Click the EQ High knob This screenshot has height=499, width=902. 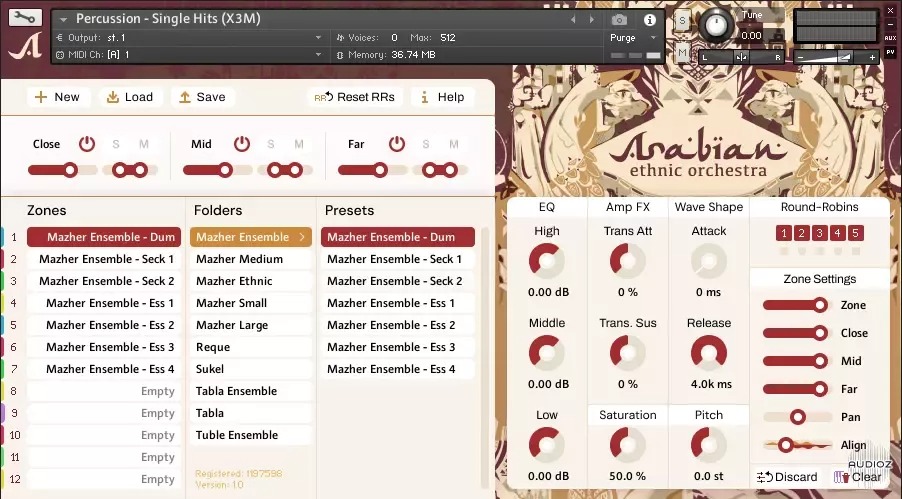click(546, 261)
